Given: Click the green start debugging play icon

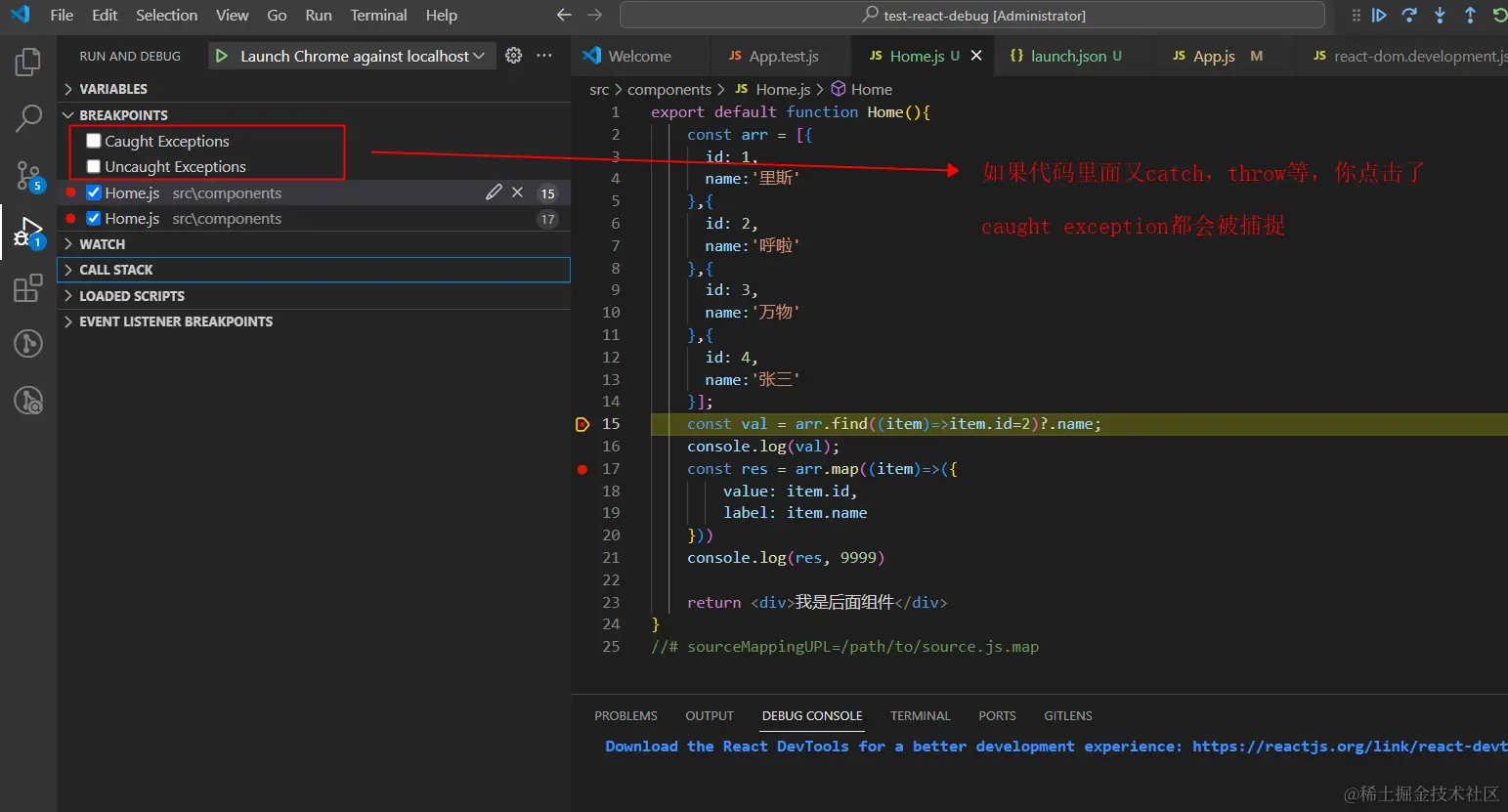Looking at the screenshot, I should point(222,57).
